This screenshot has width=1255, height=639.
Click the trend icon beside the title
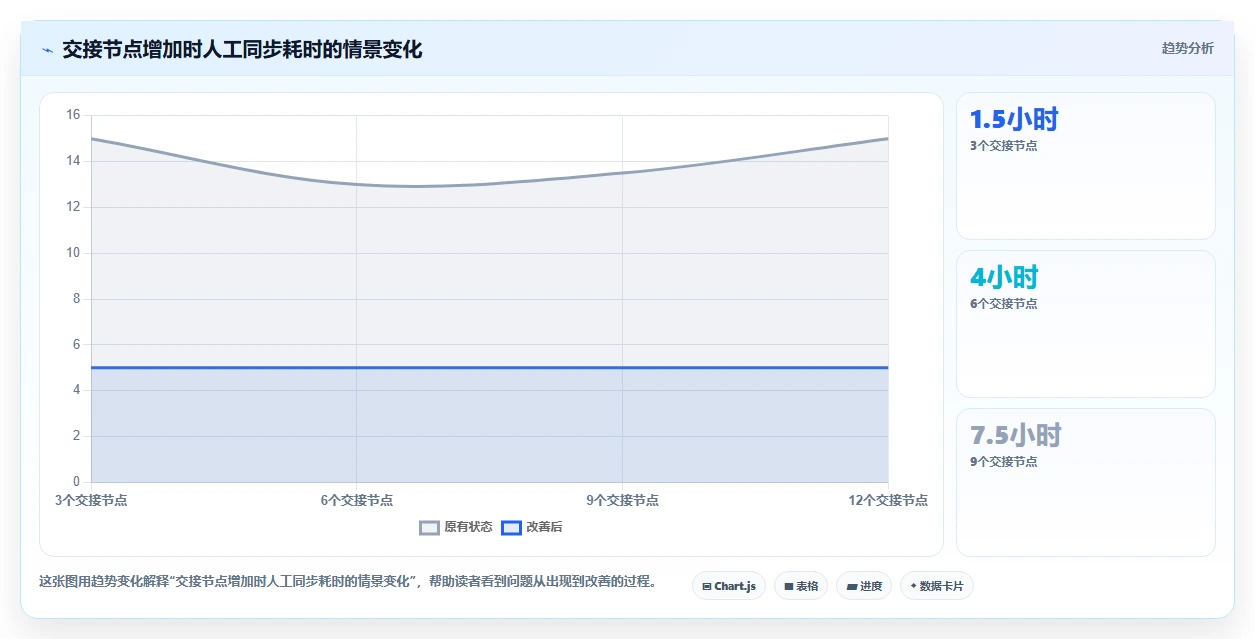click(x=47, y=50)
